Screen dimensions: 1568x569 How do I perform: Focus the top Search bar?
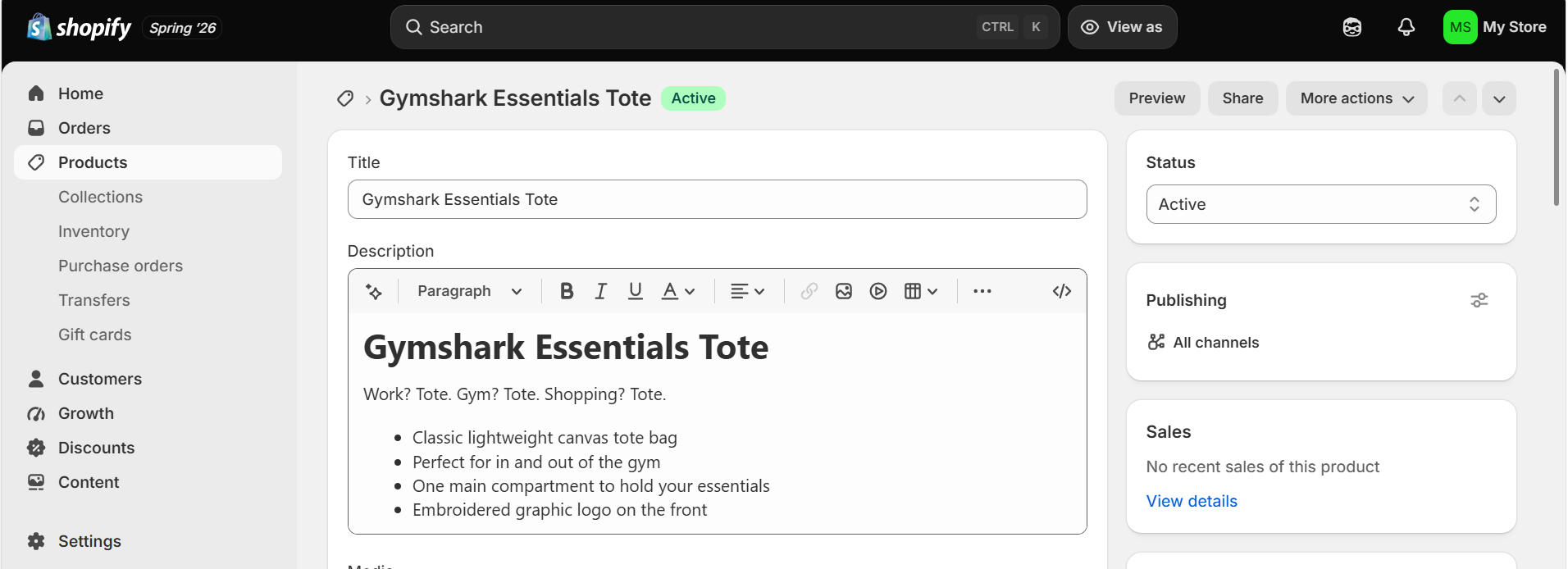click(725, 27)
